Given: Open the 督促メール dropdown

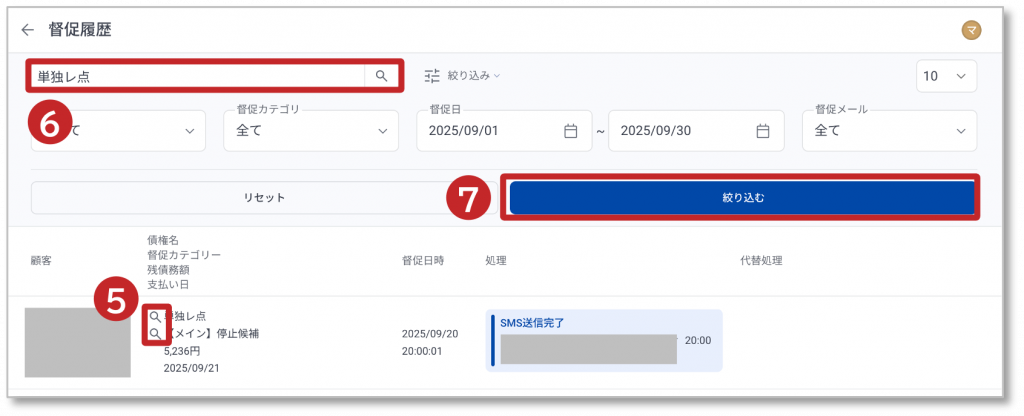Looking at the screenshot, I should pos(889,131).
